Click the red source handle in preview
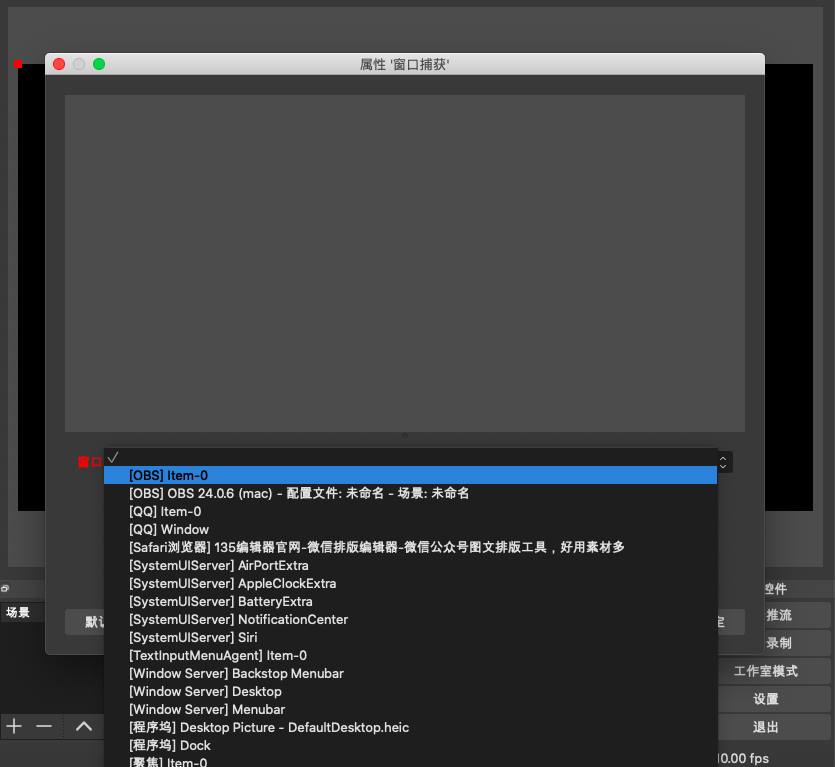 coord(18,64)
